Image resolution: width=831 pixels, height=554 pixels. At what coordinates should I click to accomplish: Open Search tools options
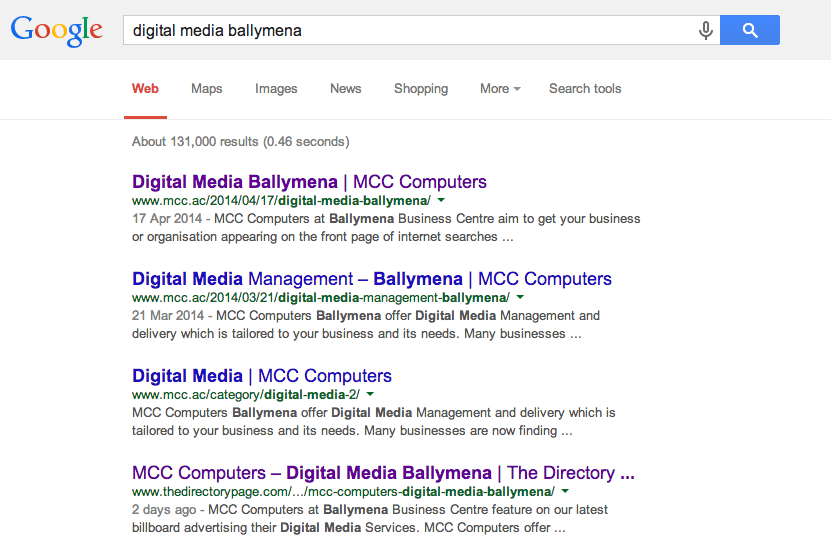[585, 89]
